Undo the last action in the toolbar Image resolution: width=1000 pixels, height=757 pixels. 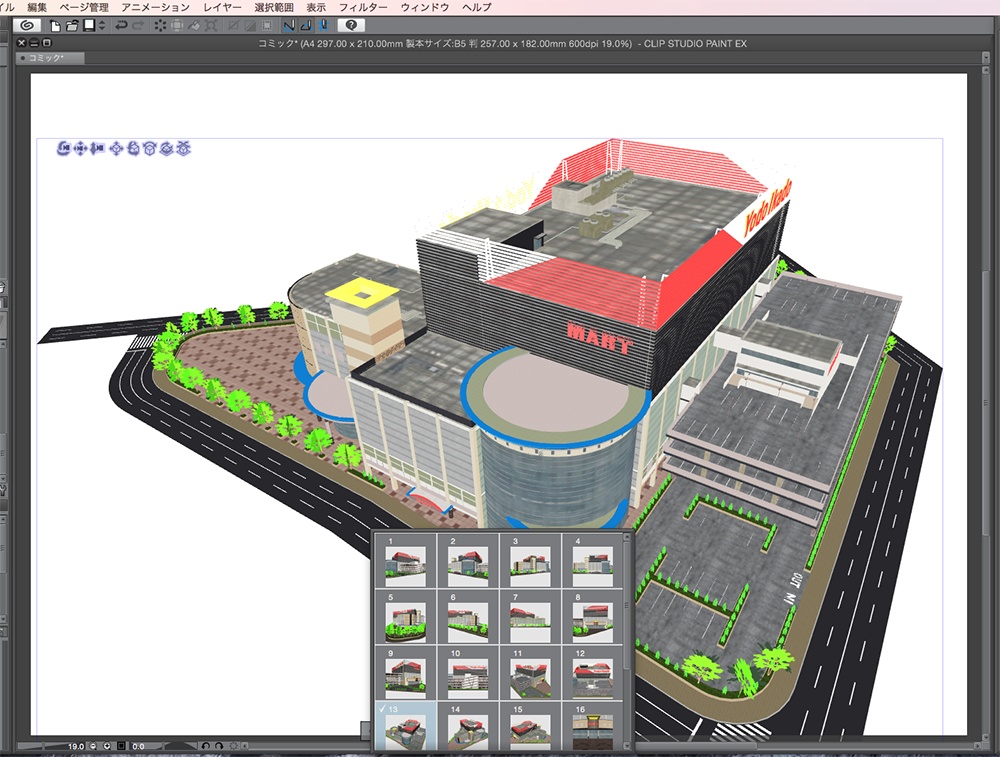(121, 26)
